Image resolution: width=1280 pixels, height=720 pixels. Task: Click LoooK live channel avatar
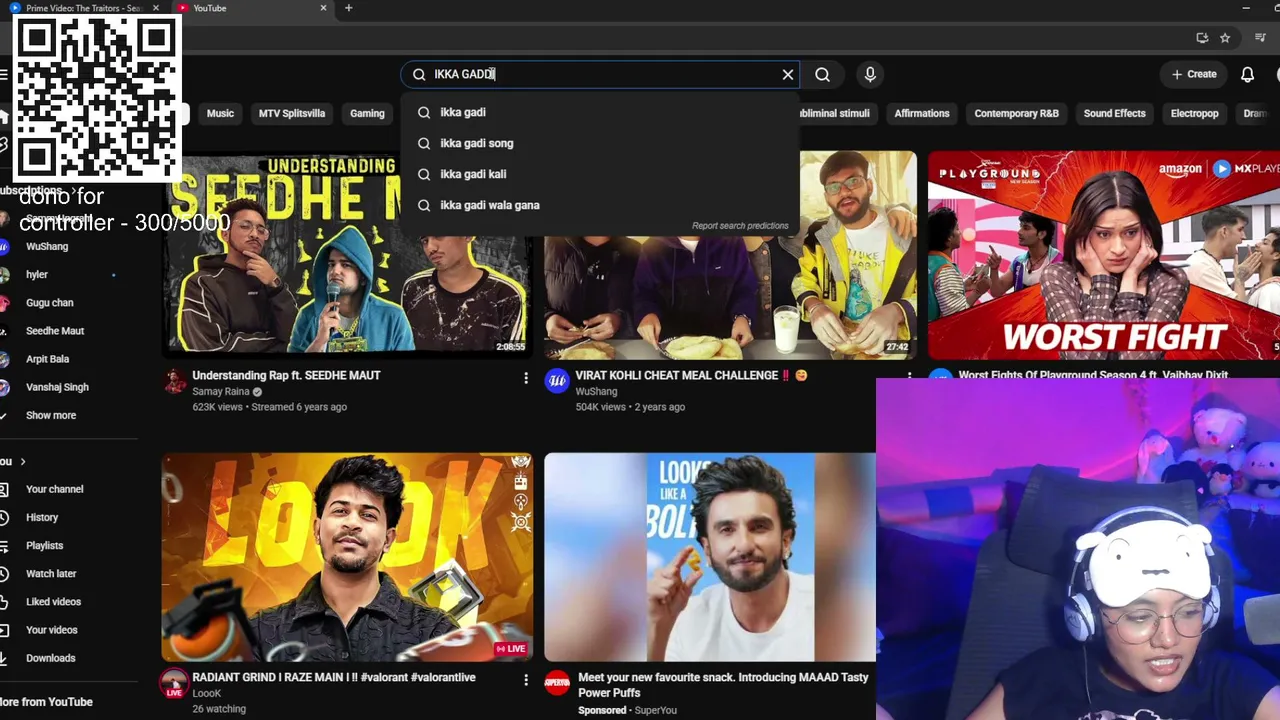tap(175, 683)
